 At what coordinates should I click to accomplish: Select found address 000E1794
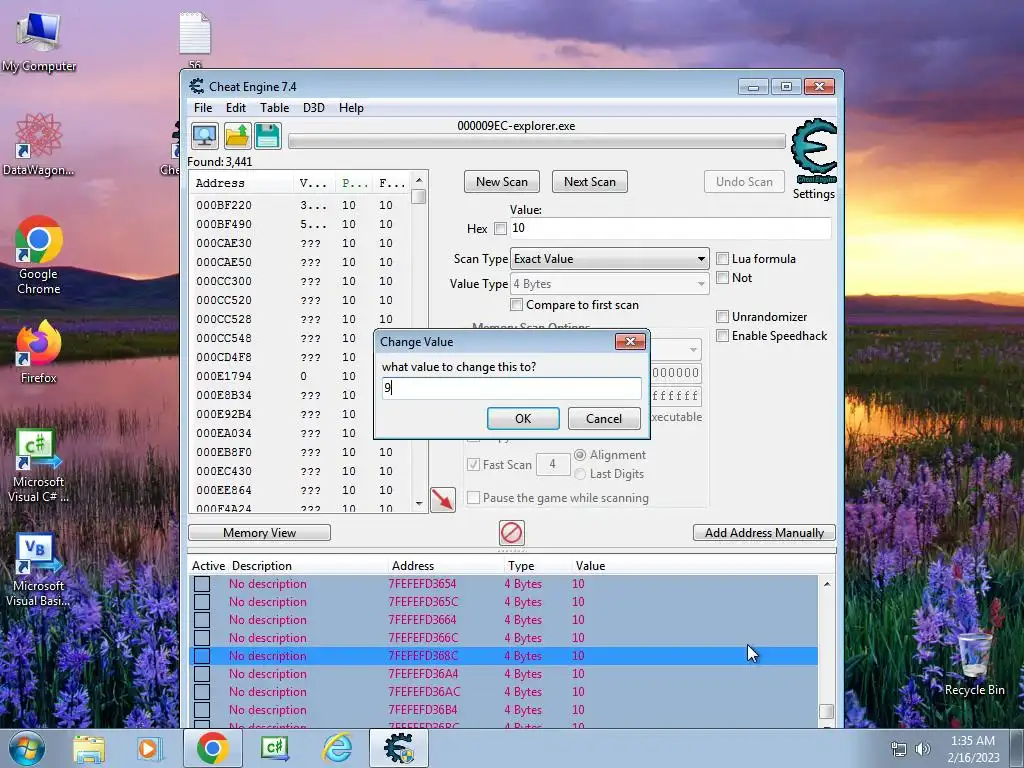[x=301, y=376]
